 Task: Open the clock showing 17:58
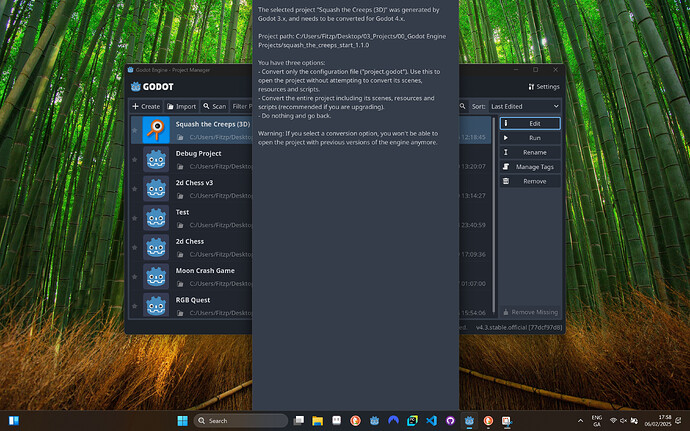pos(658,421)
